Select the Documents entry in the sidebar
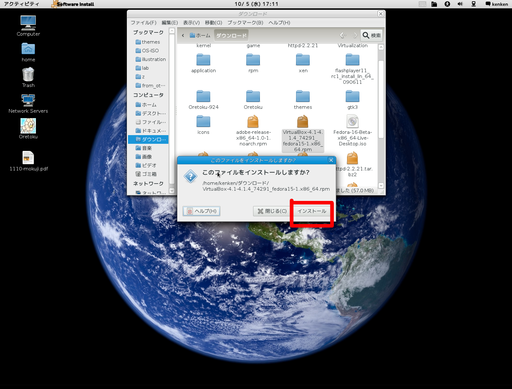The height and width of the screenshot is (389, 512). [x=151, y=131]
